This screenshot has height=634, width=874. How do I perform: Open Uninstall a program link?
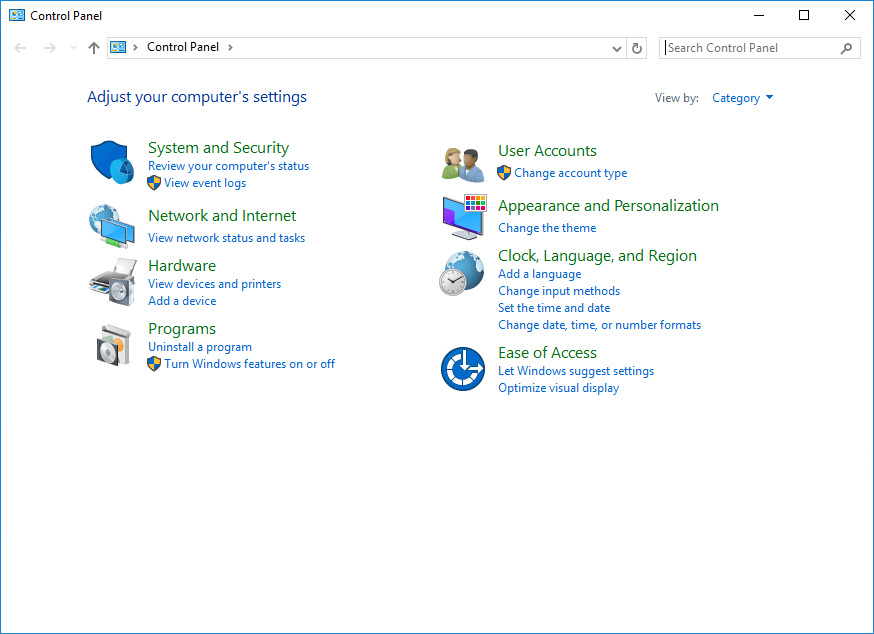(200, 347)
